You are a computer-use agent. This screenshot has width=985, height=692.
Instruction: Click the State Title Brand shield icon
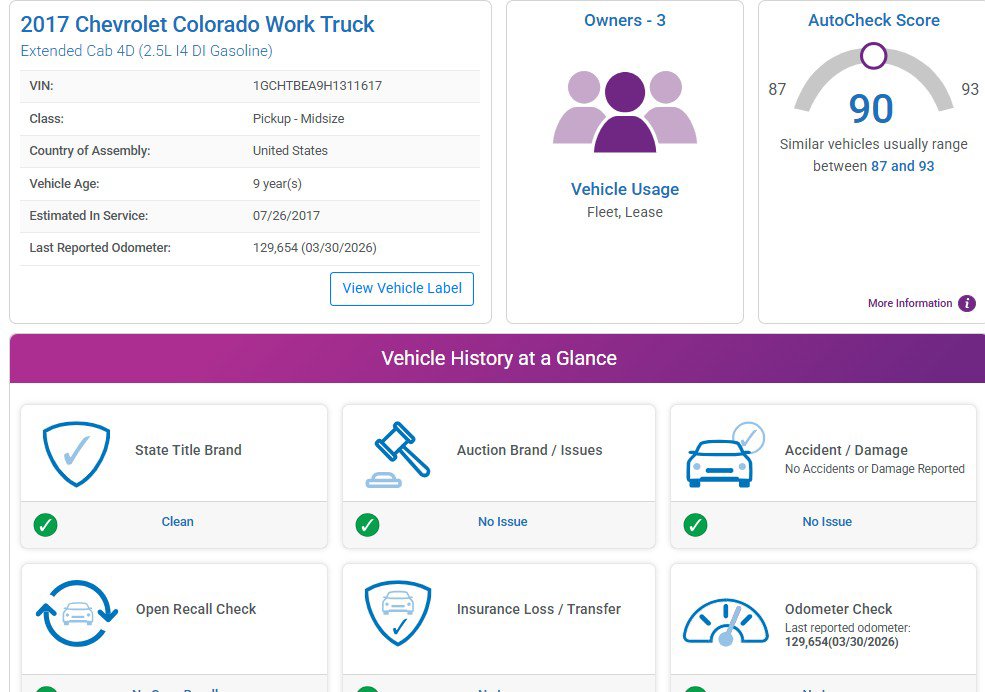pos(77,453)
